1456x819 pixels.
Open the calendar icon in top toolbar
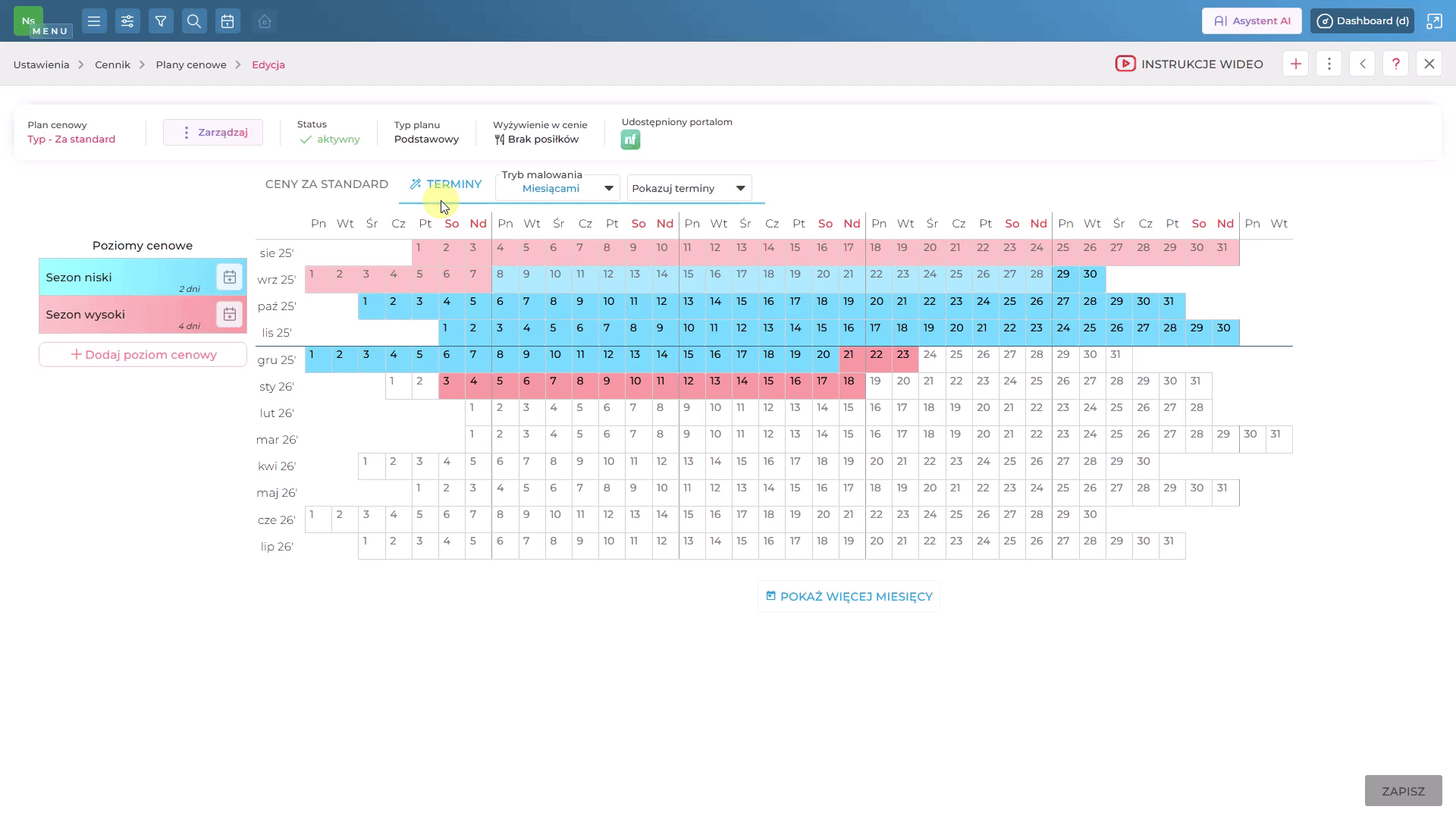tap(227, 21)
